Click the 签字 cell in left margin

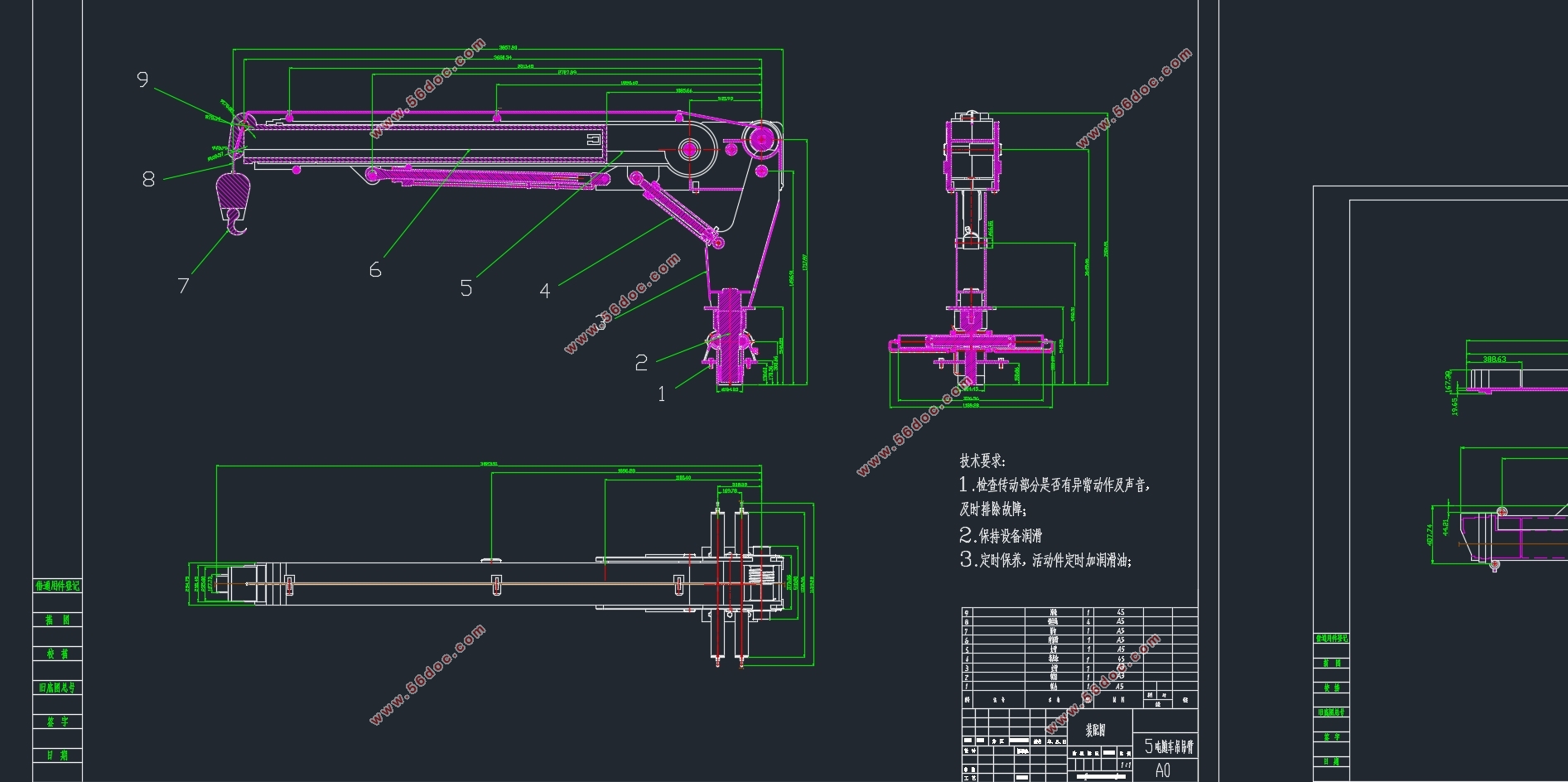pyautogui.click(x=57, y=722)
